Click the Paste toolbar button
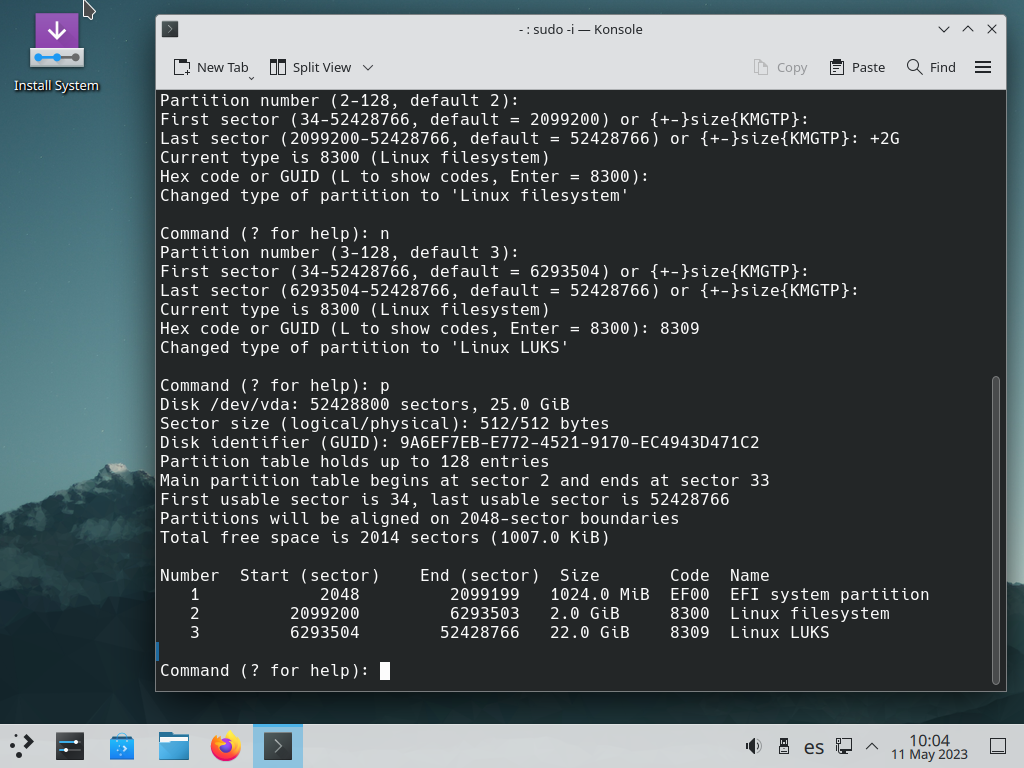Screen dimensions: 1024x768 click(x=857, y=67)
